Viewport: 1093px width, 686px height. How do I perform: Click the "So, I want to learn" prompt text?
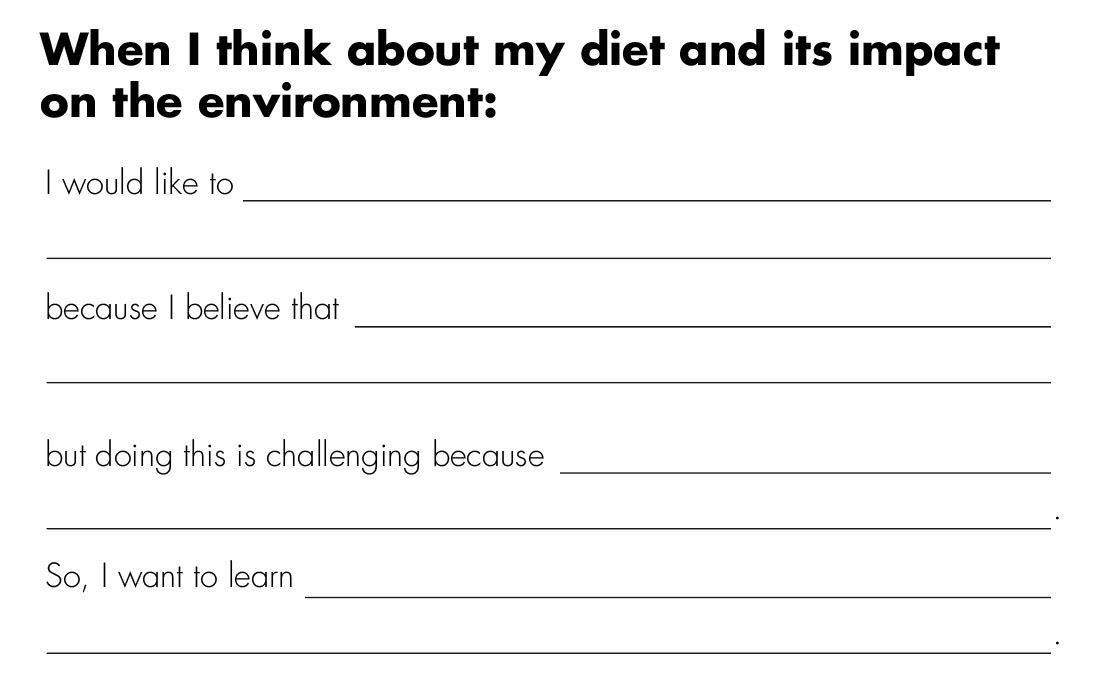tap(169, 577)
